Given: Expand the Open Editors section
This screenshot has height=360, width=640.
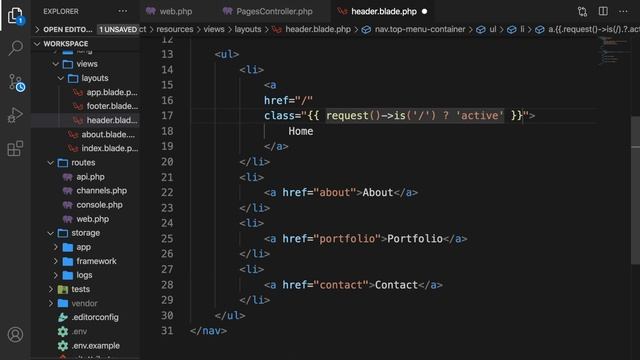Looking at the screenshot, I should tap(67, 29).
